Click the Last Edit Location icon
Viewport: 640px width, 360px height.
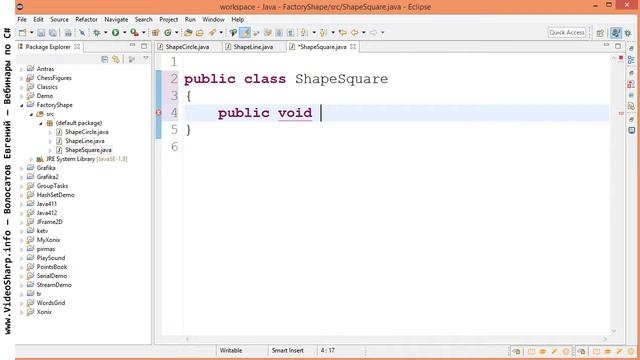[x=342, y=33]
